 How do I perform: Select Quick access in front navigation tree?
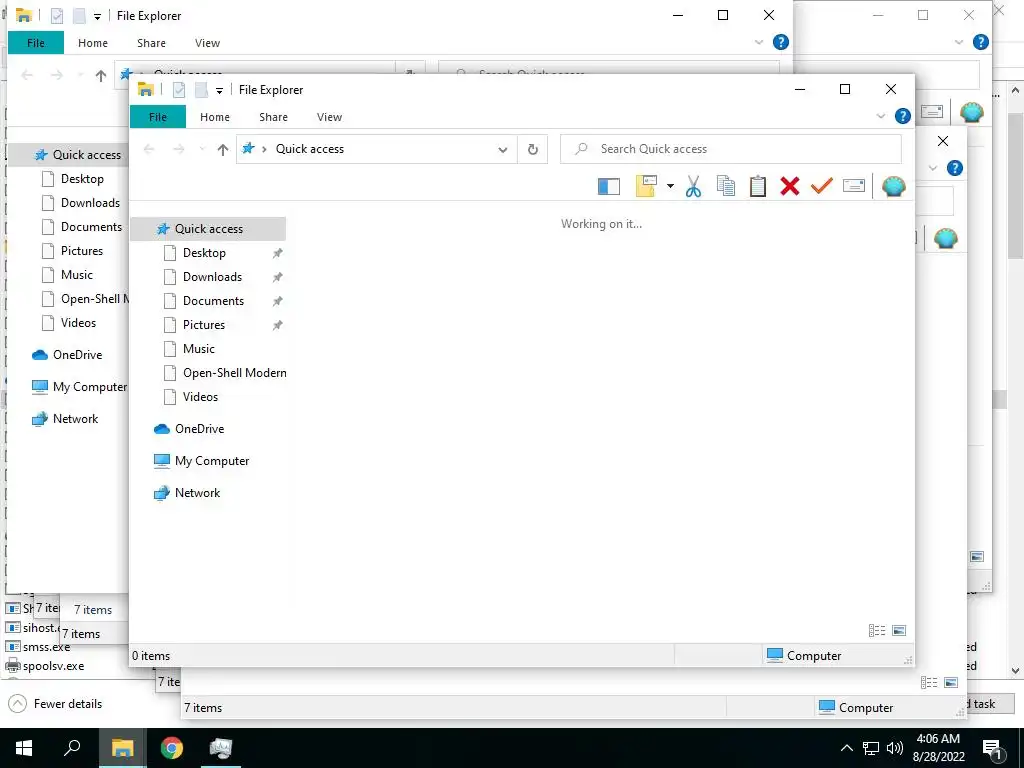(208, 229)
